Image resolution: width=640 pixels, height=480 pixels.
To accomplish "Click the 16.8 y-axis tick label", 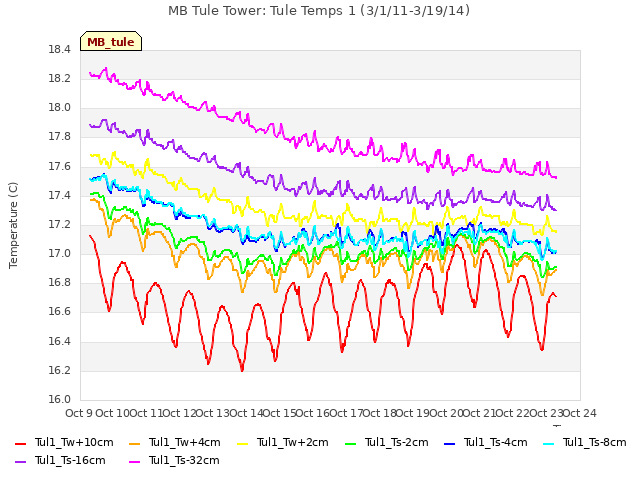I will tap(60, 283).
